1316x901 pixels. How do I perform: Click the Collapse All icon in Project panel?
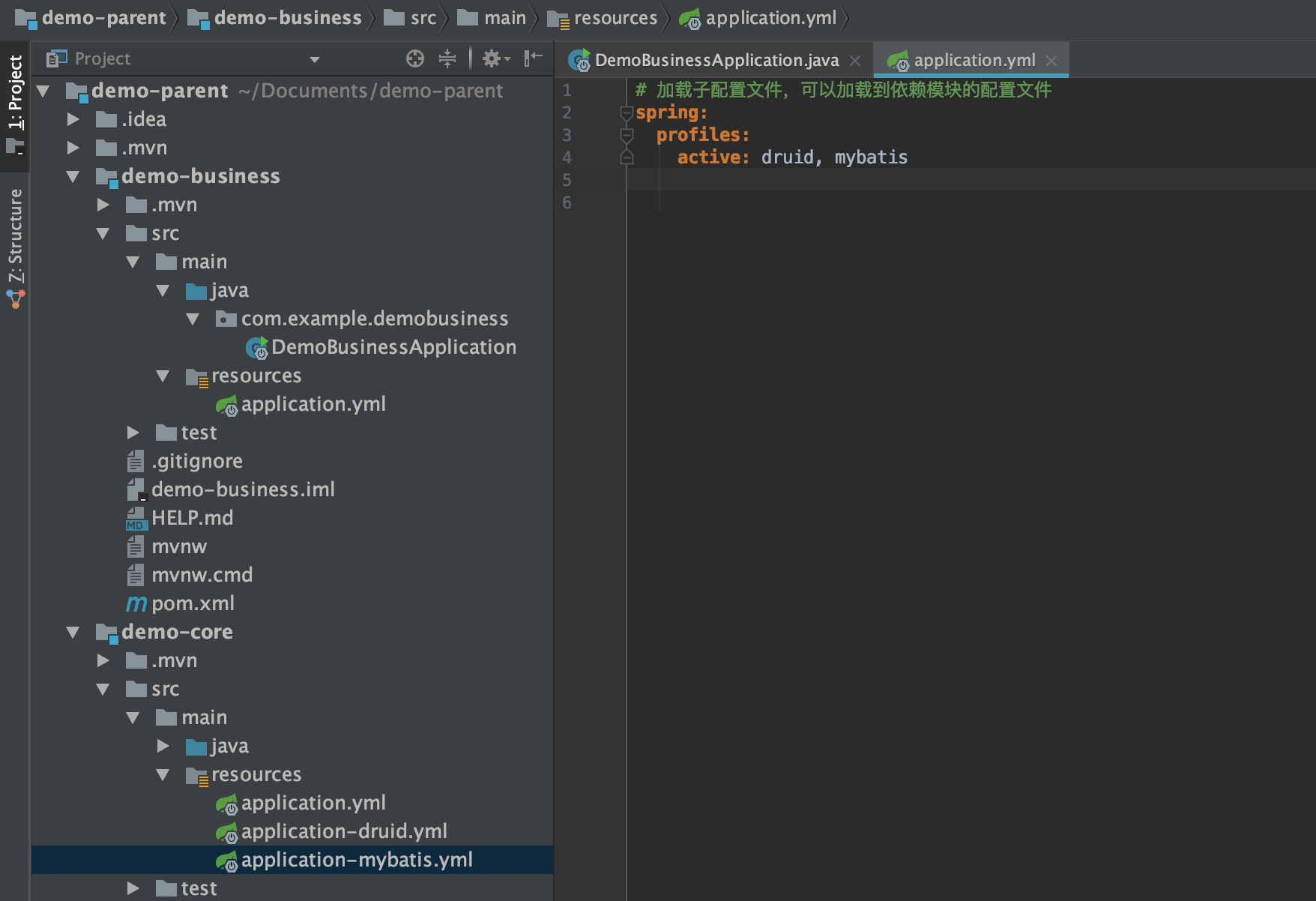click(447, 58)
